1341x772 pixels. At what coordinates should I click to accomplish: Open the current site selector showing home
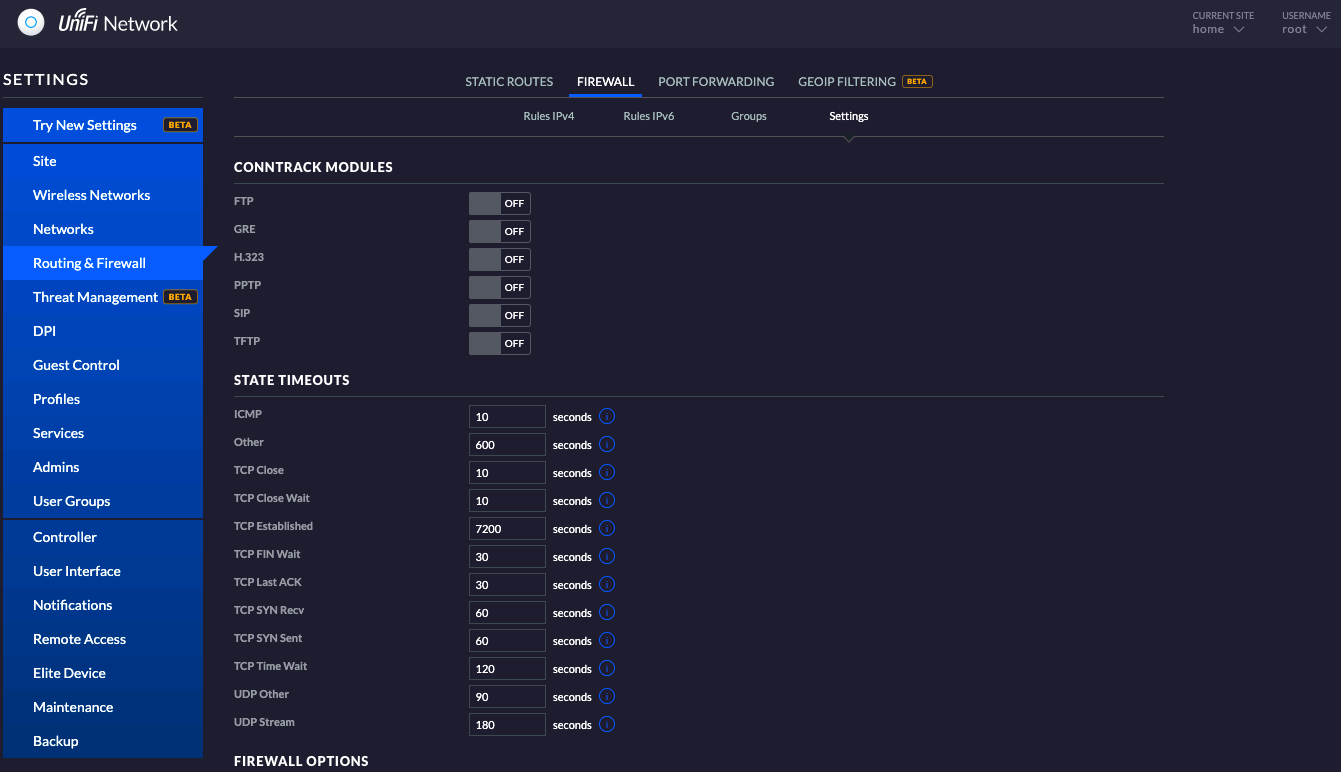point(1218,29)
